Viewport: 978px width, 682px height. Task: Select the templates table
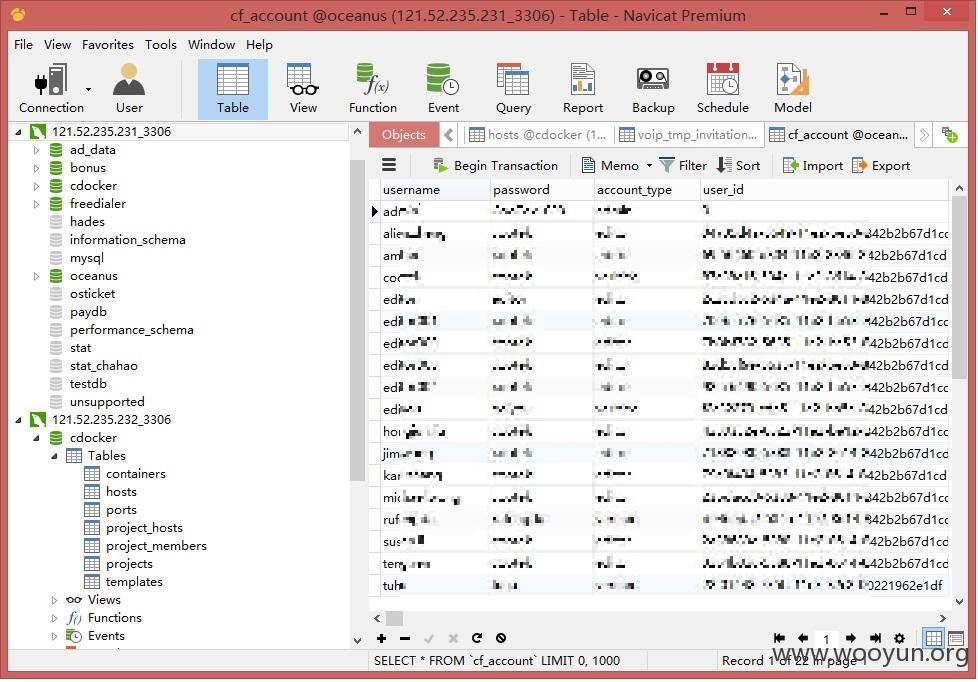click(x=134, y=582)
